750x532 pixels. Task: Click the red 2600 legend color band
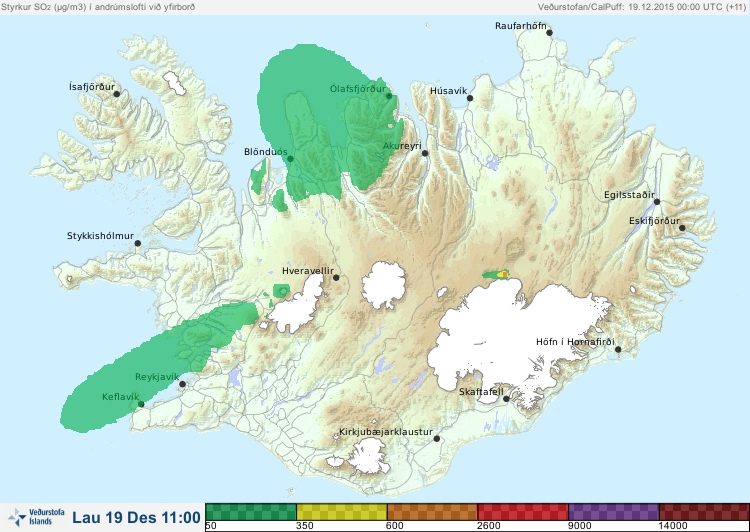click(x=523, y=511)
